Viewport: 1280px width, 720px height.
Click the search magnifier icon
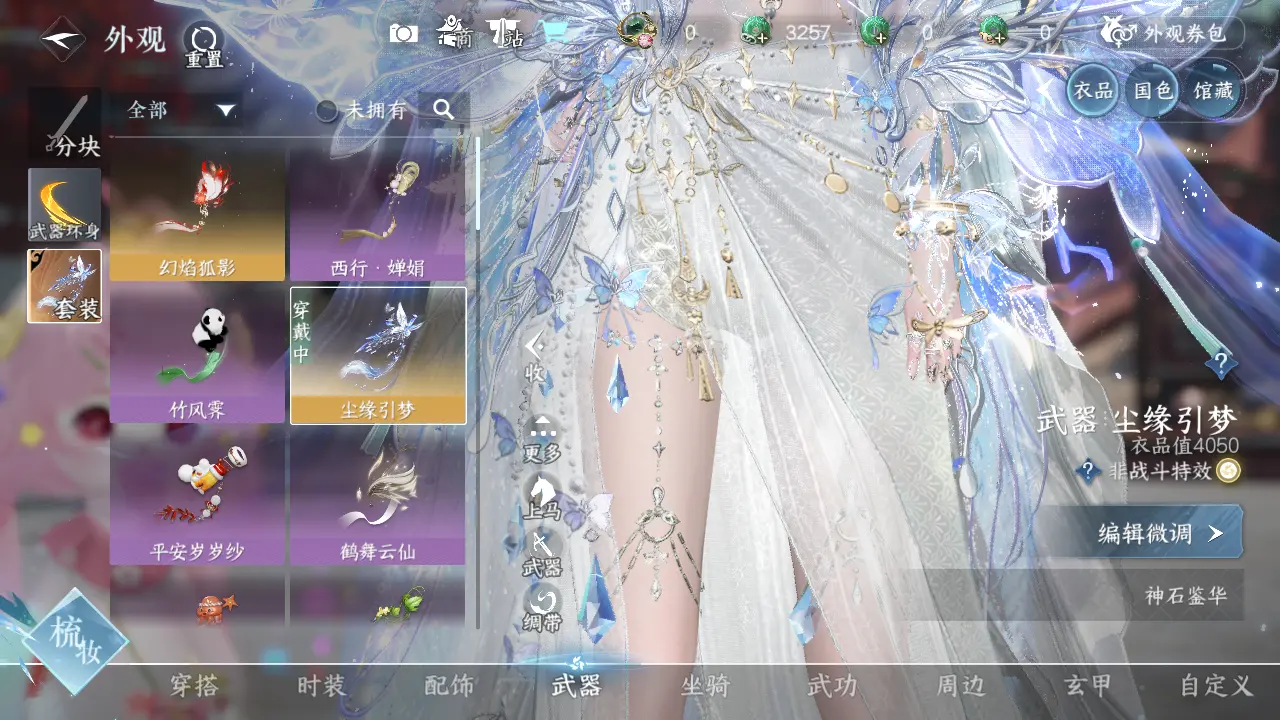click(x=444, y=110)
